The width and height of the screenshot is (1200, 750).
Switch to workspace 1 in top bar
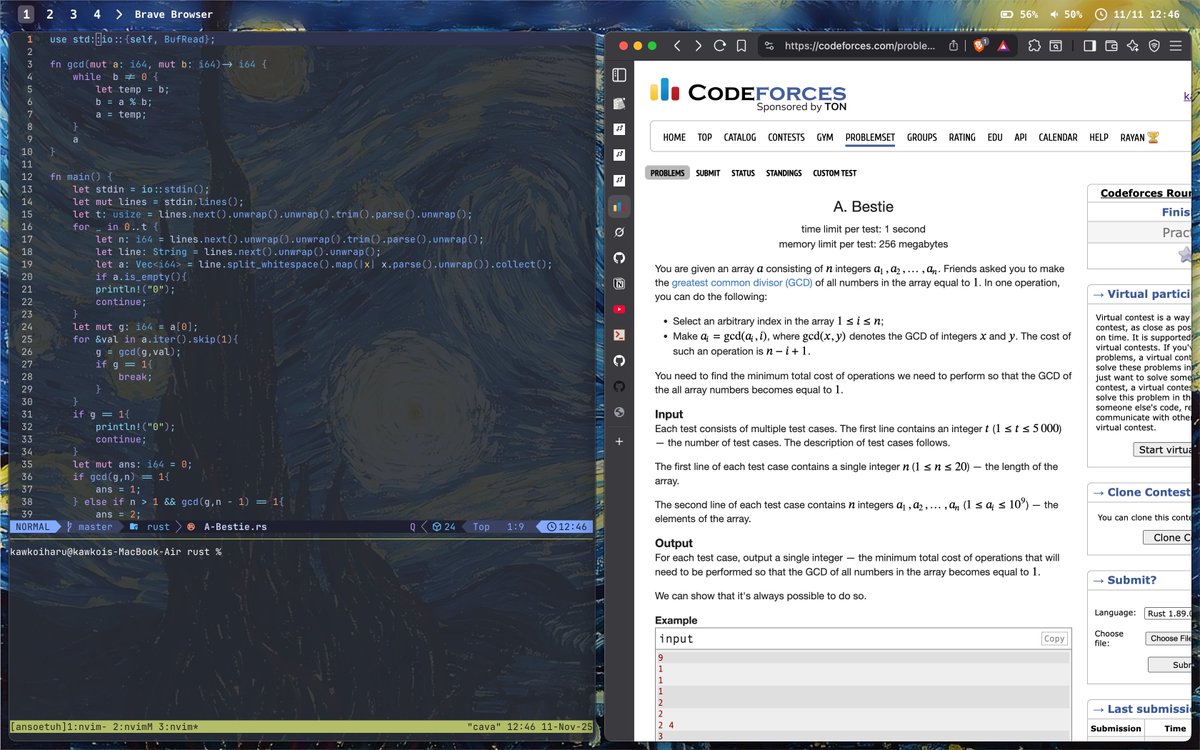tap(26, 14)
